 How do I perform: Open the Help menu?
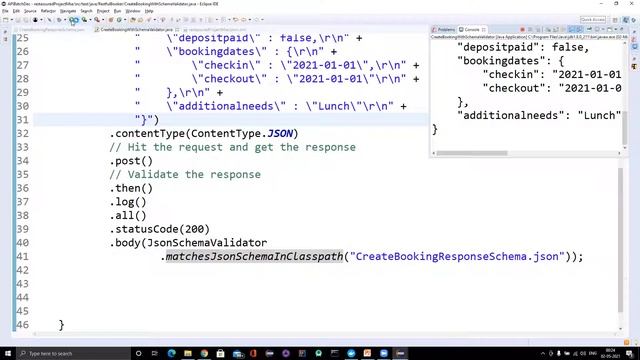click(149, 11)
